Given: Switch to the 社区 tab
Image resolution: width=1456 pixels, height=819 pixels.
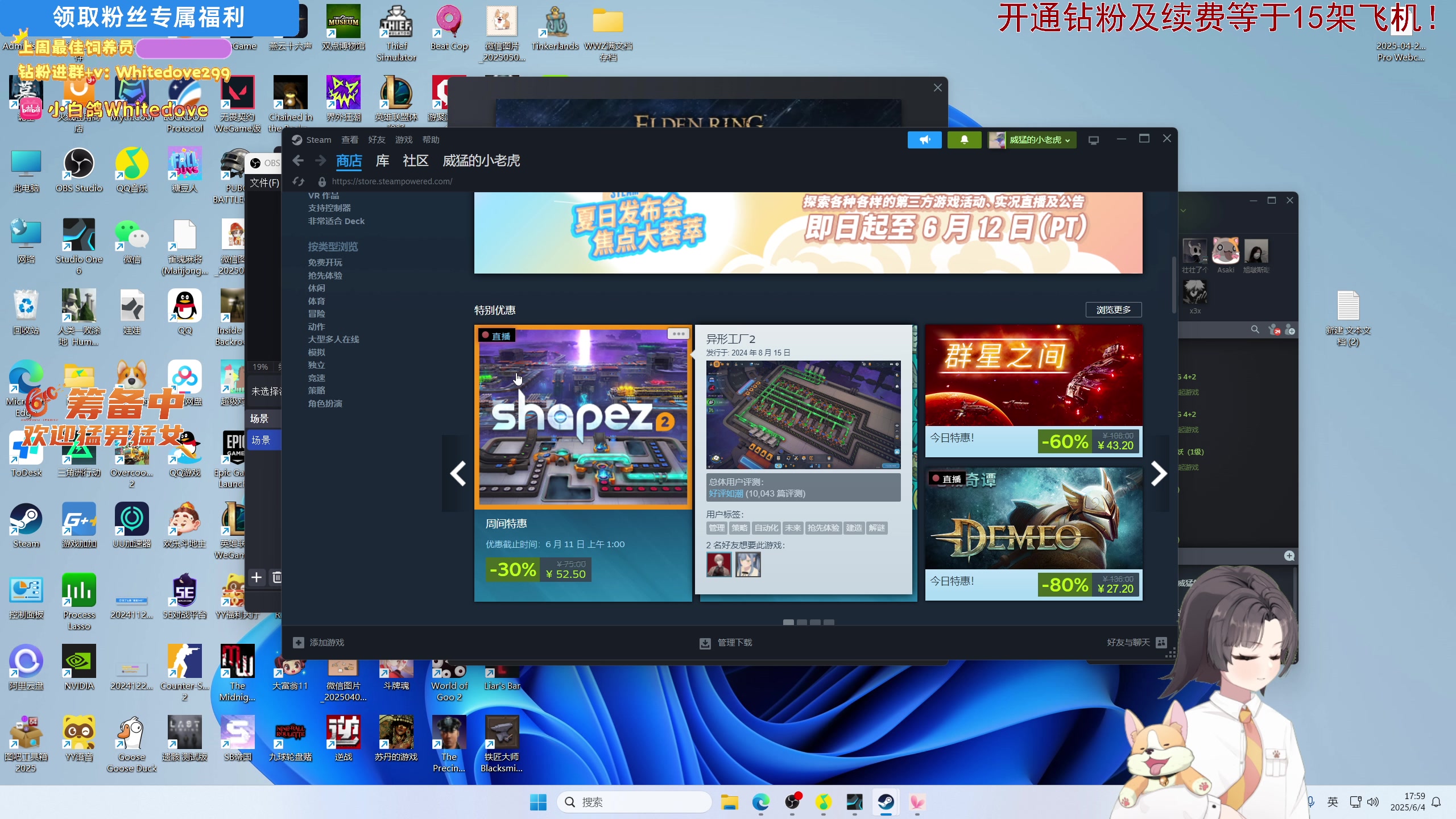Looking at the screenshot, I should point(416,161).
